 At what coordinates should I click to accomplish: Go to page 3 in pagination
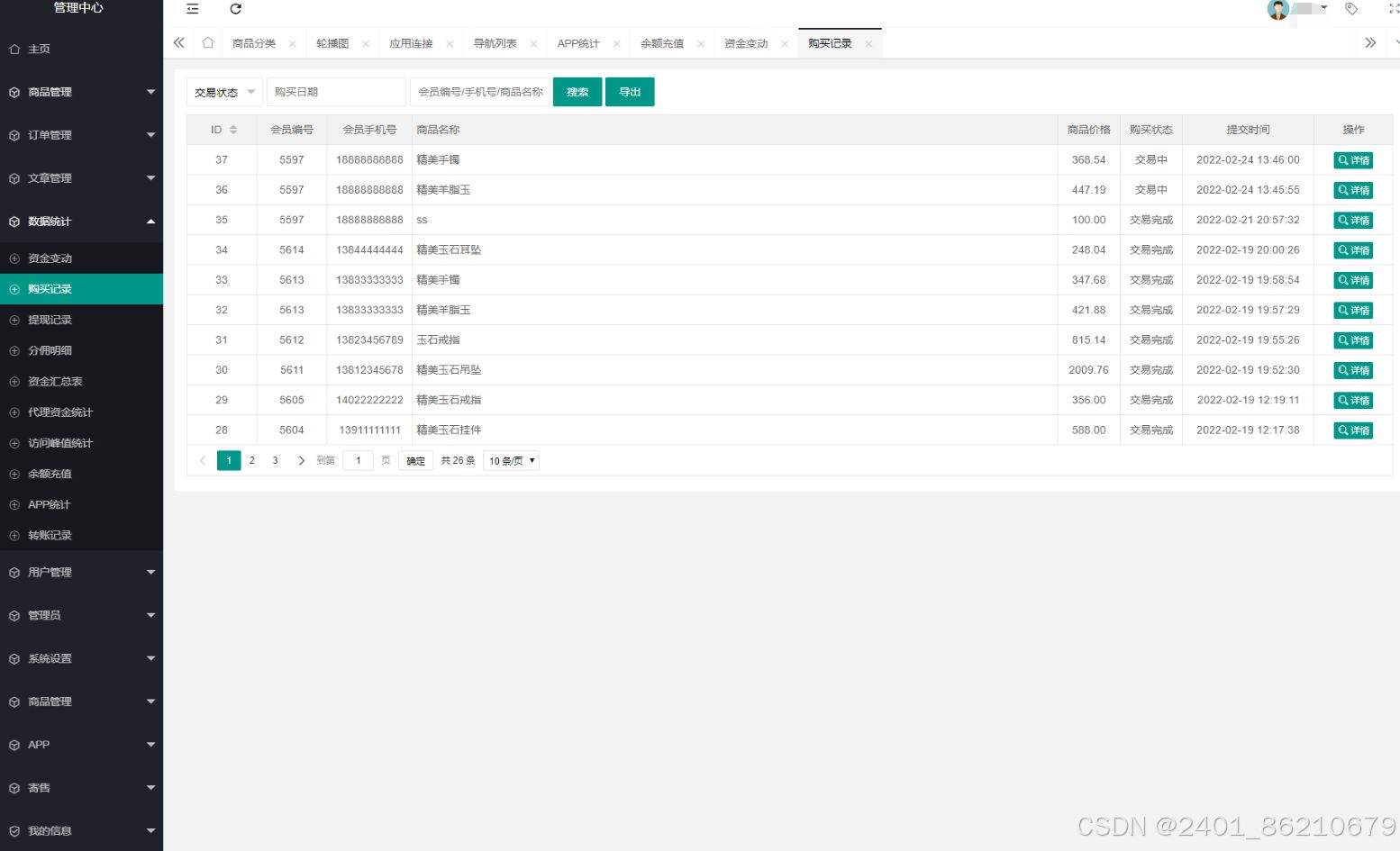[275, 460]
